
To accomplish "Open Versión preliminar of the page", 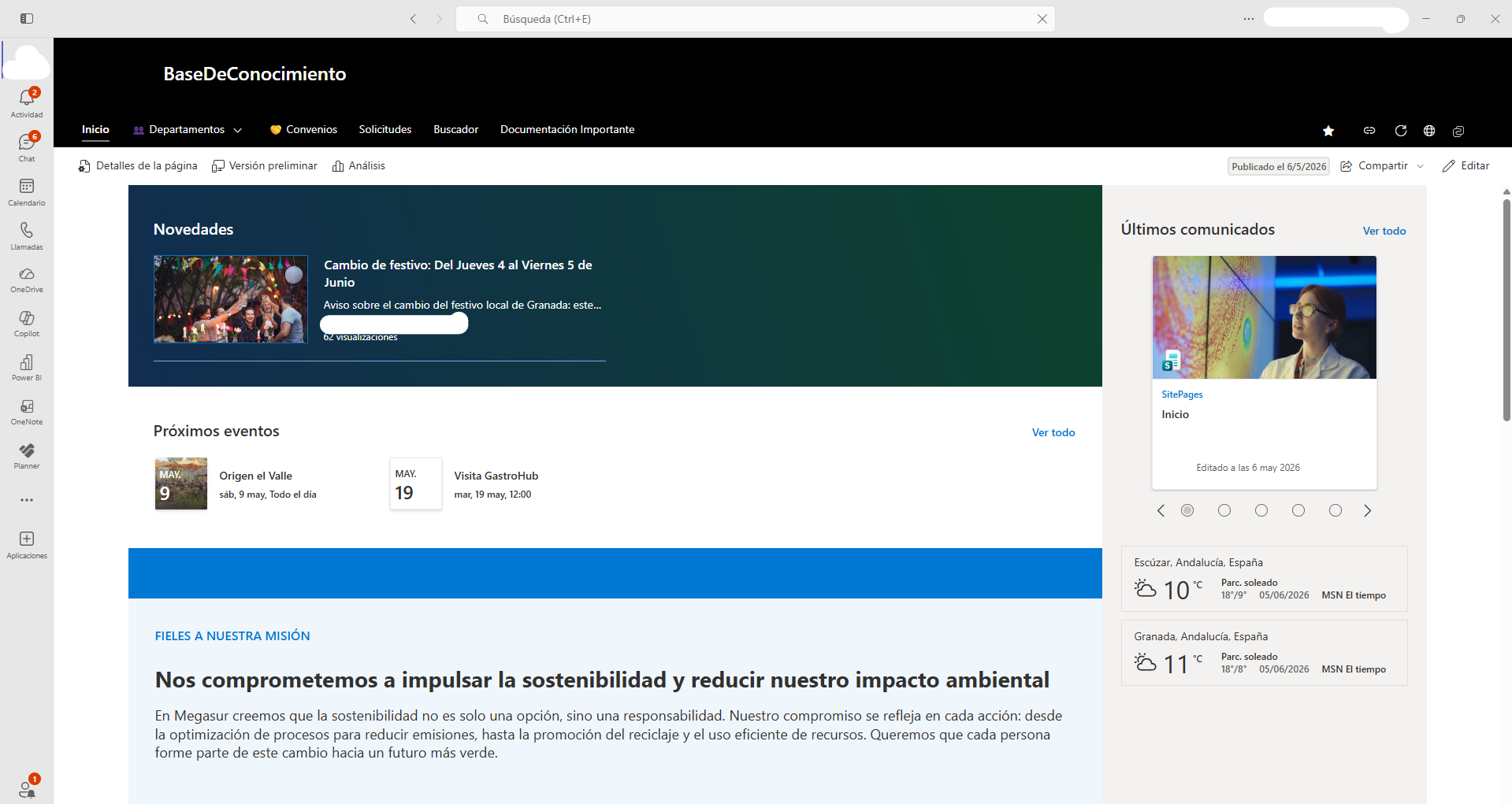I will (x=265, y=166).
